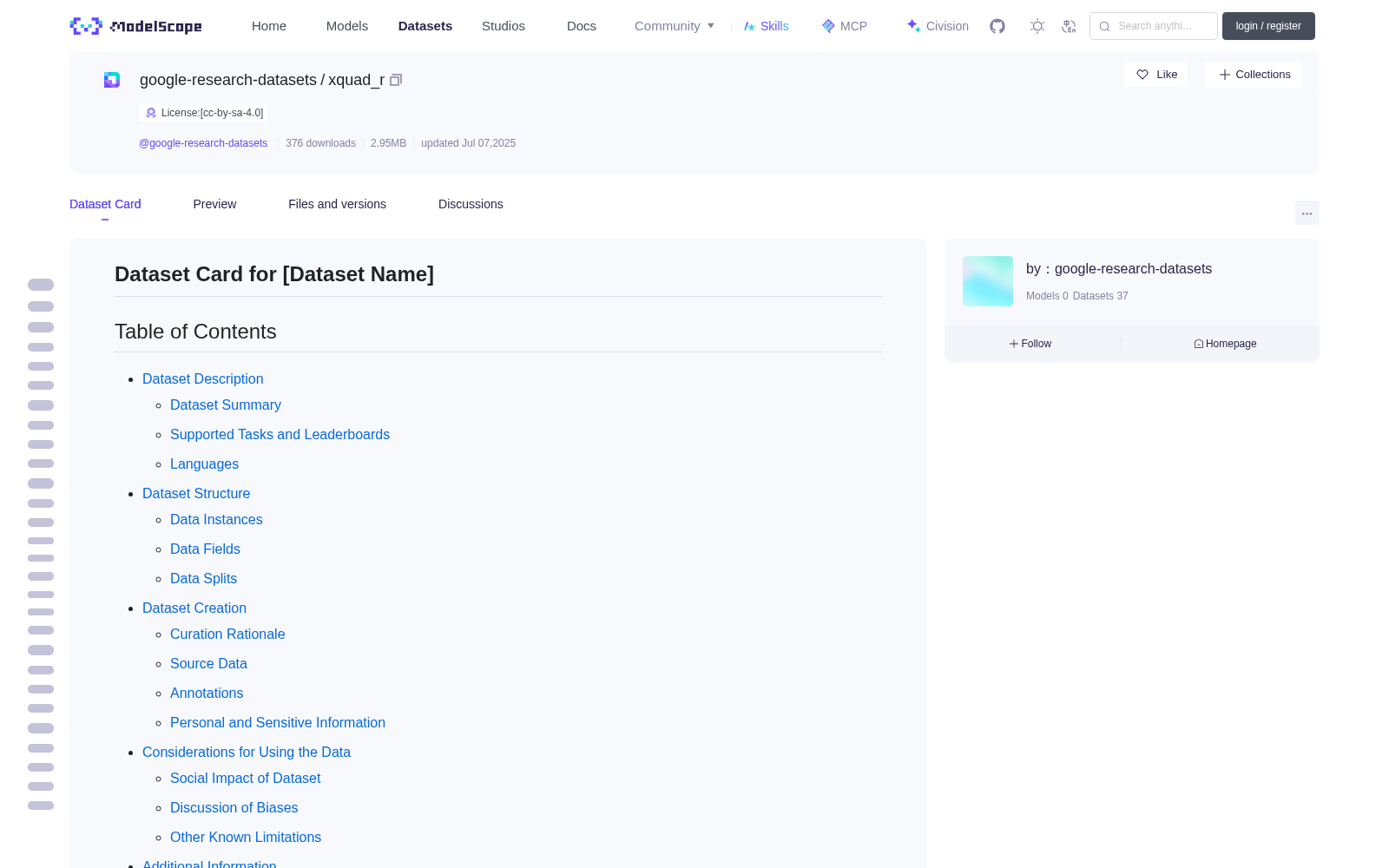Jump to Dataset Structure section
Screen dimensions: 1389x868
pyautogui.click(x=196, y=493)
